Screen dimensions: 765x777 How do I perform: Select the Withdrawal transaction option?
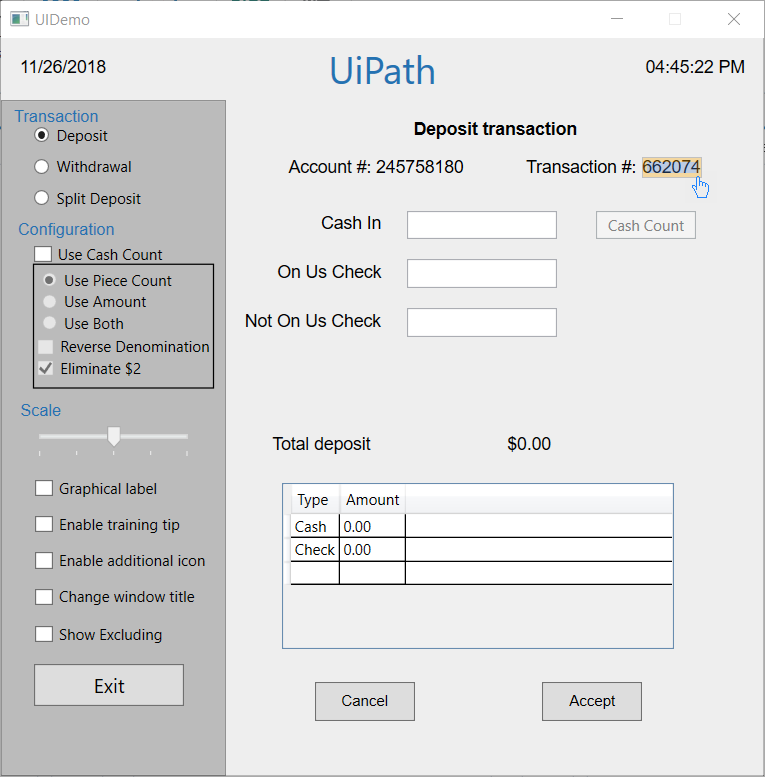tap(42, 166)
